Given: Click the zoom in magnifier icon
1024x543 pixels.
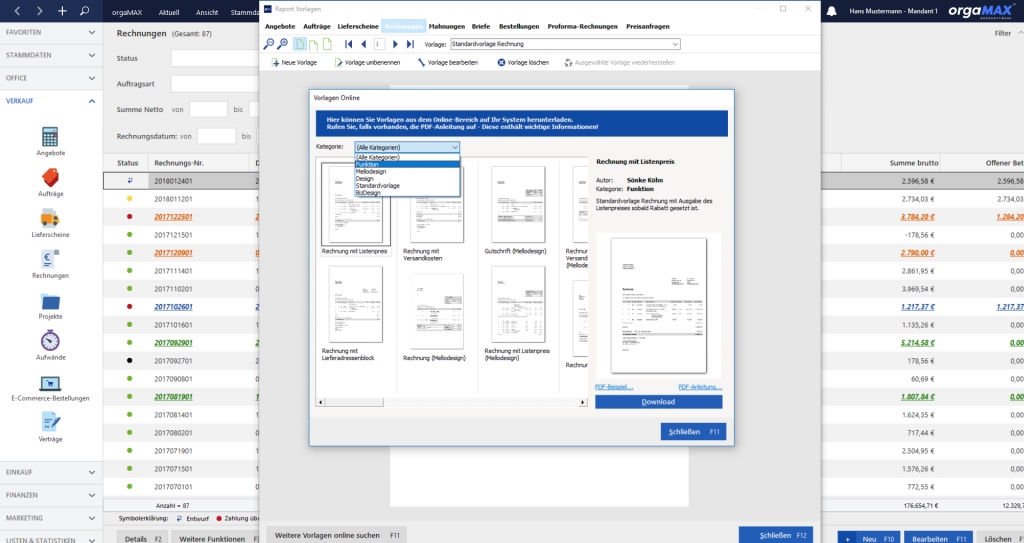Looking at the screenshot, I should pyautogui.click(x=283, y=44).
